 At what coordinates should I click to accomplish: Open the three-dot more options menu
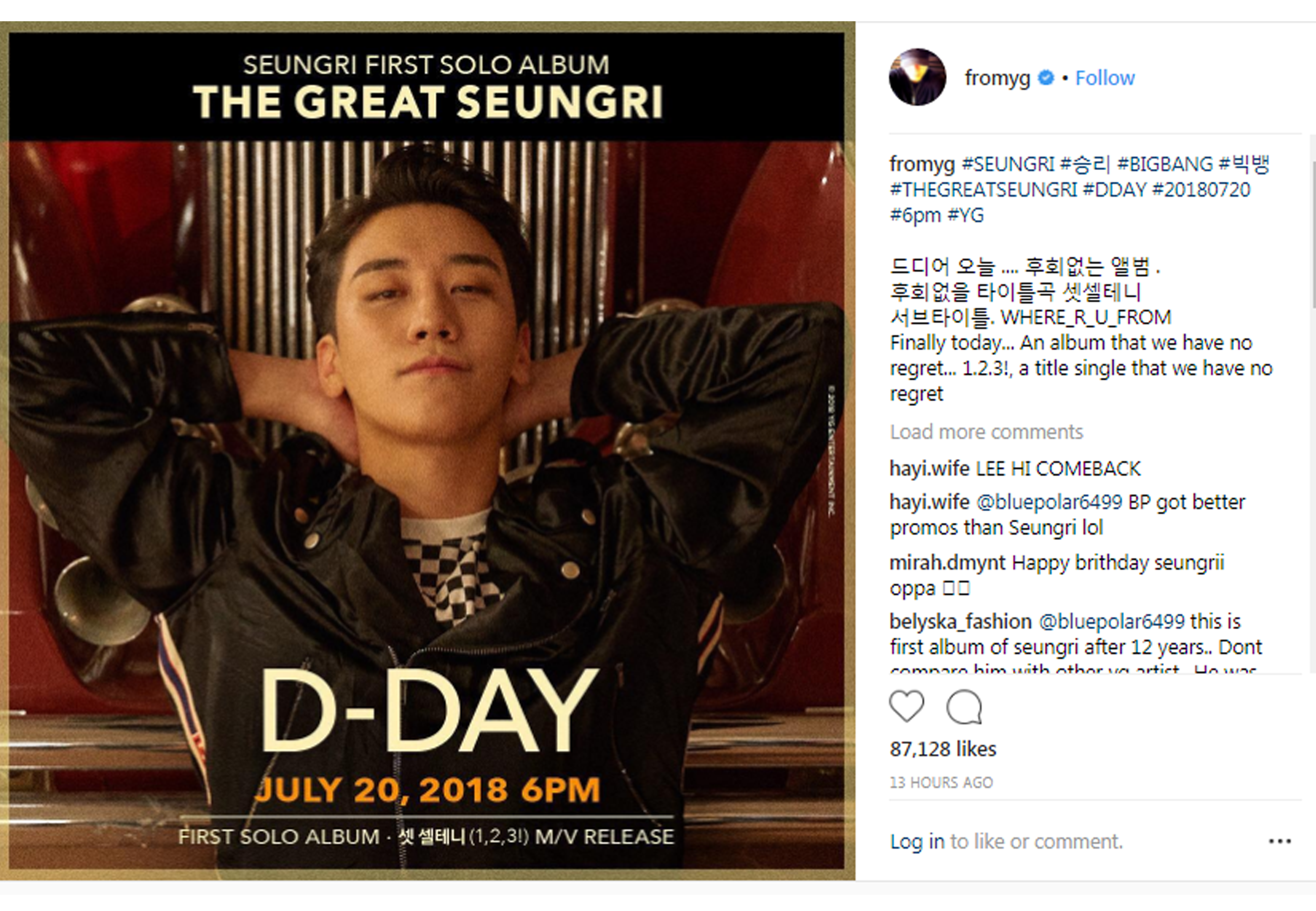click(1280, 841)
